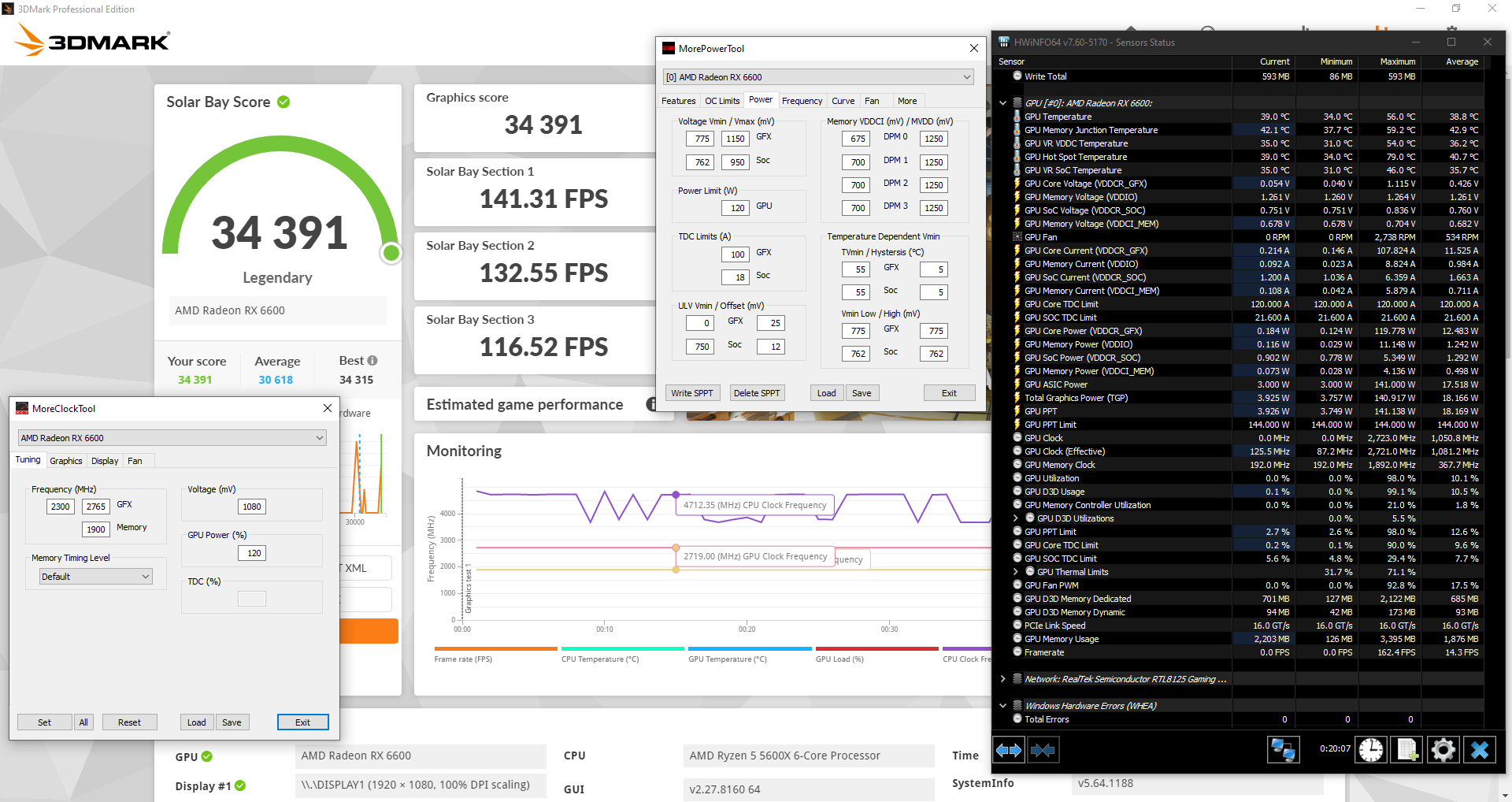1512x802 pixels.
Task: Click HWiNFO expand columns arrows icon
Action: tap(1009, 750)
